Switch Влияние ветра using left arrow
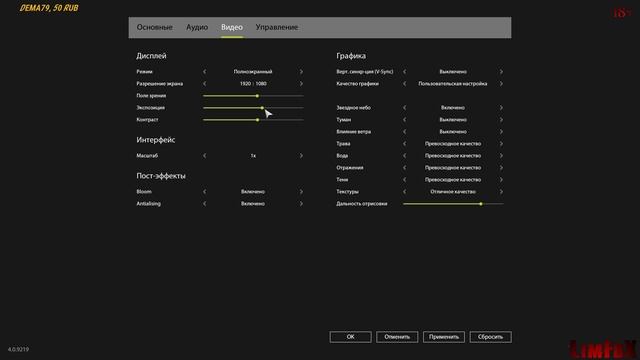Screen dimensions: 640x360 (404, 132)
